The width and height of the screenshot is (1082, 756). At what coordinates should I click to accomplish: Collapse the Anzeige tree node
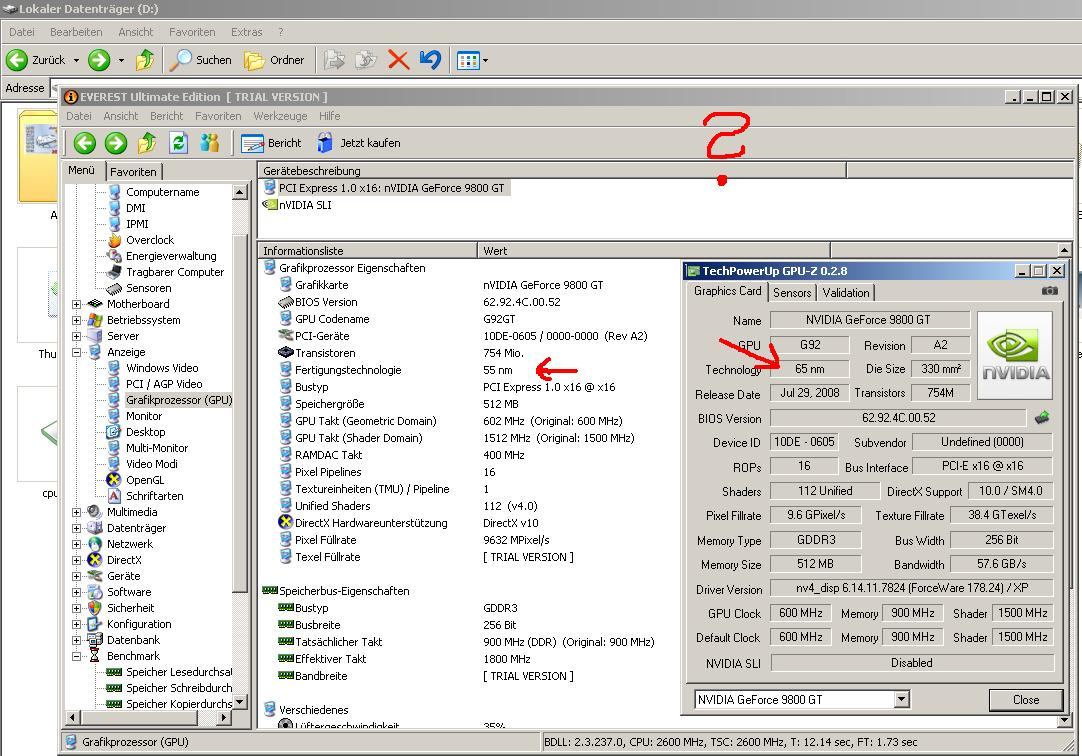coord(77,352)
